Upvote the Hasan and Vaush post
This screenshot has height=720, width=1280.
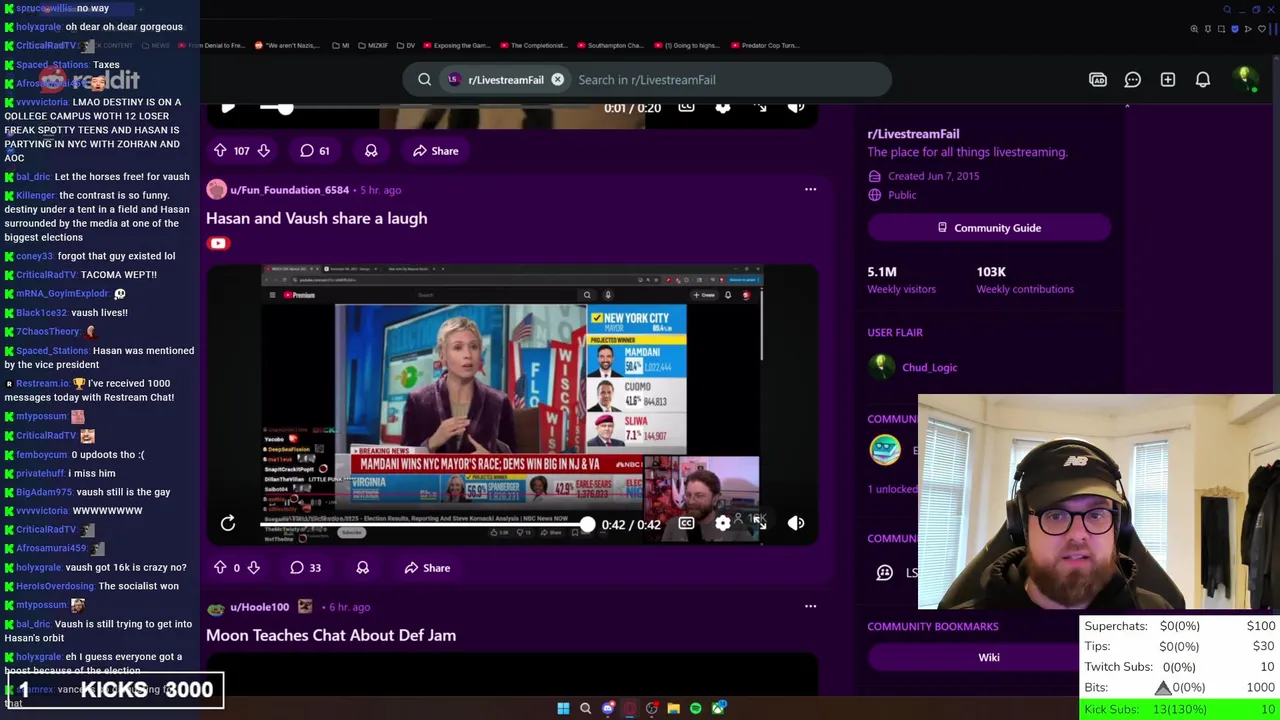(220, 568)
